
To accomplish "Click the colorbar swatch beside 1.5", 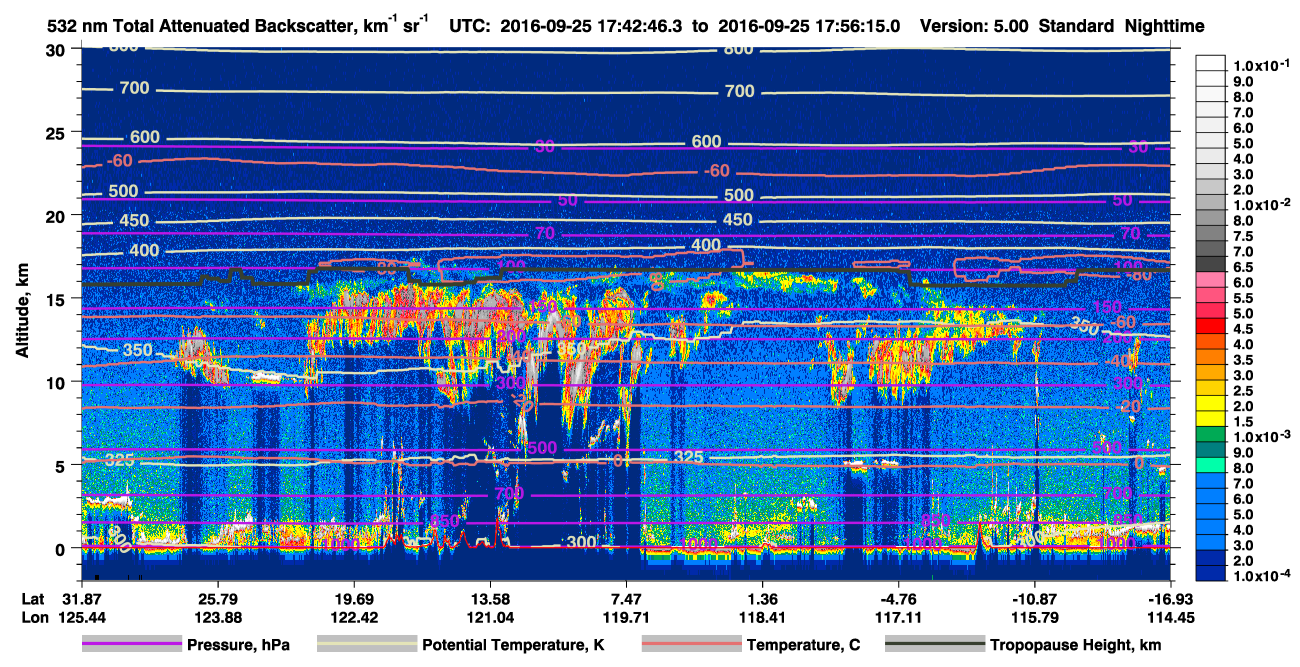I will coord(1210,418).
